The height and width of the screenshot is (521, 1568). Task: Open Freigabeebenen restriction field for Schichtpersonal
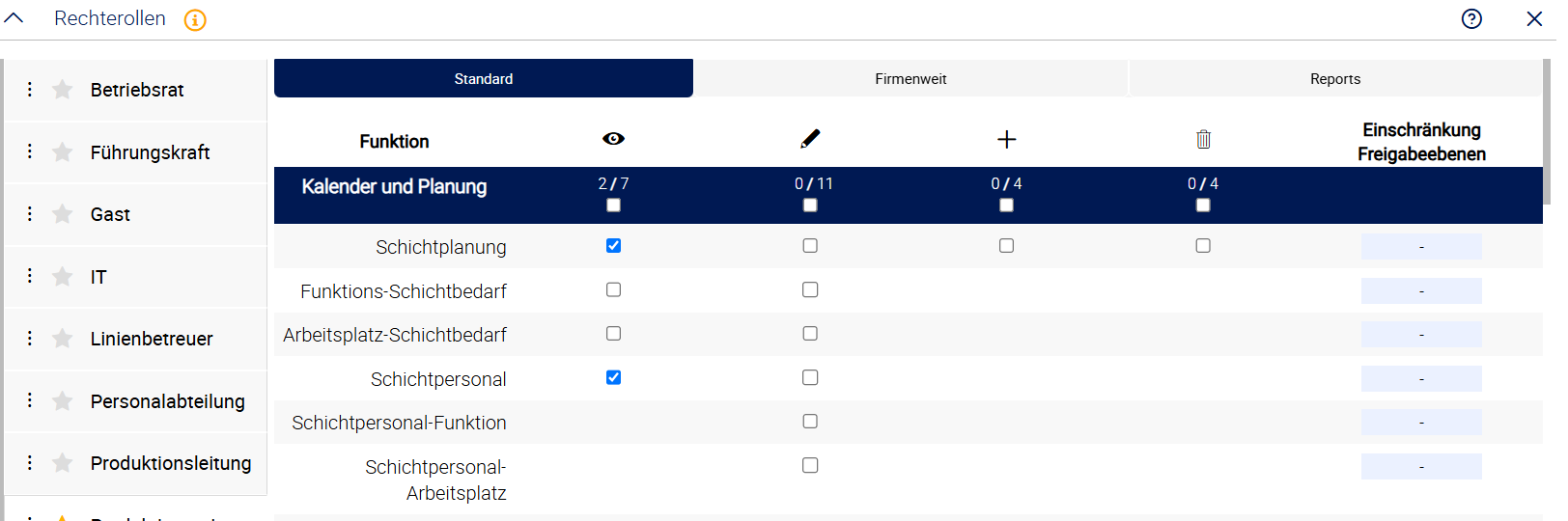[1421, 379]
